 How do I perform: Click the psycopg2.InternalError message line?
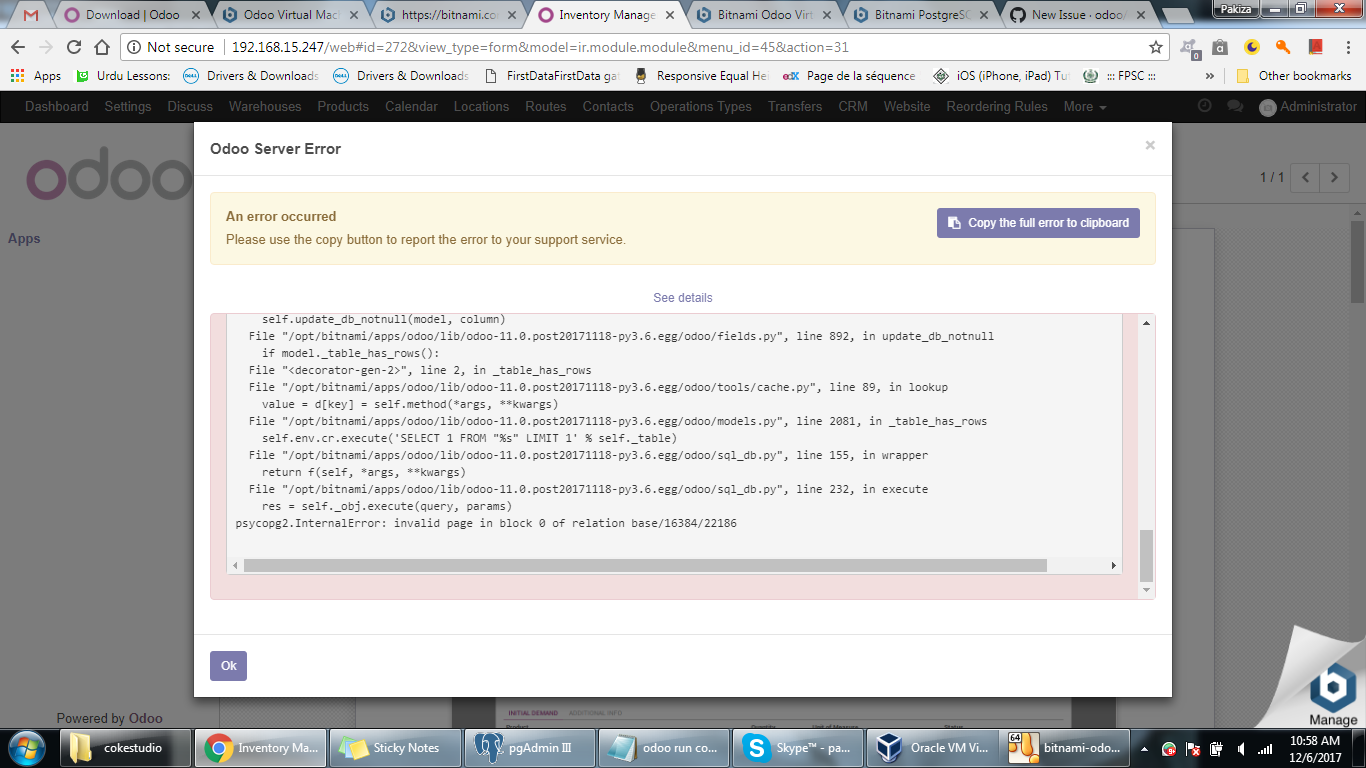click(486, 523)
